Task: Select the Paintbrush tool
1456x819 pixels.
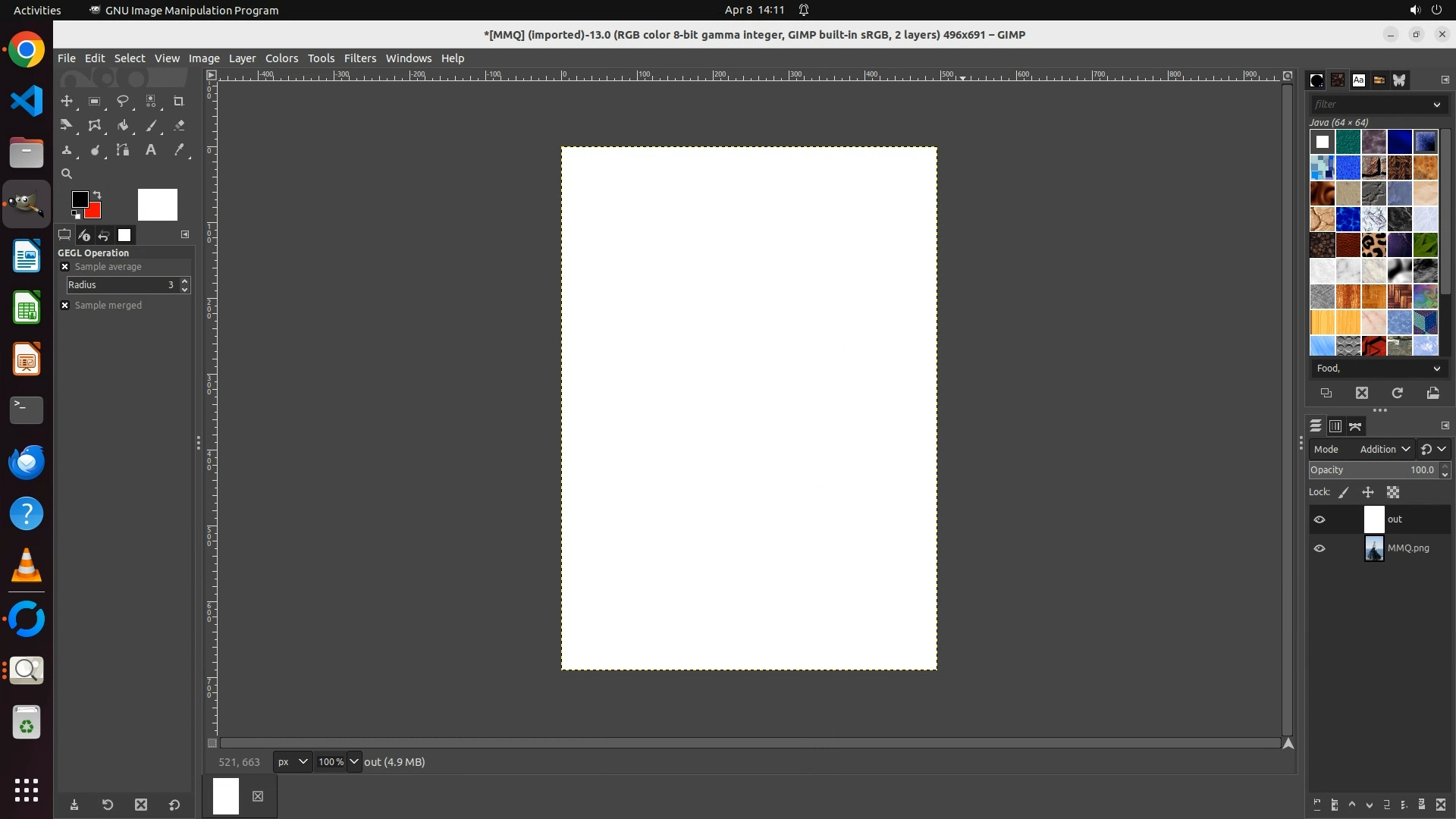Action: point(151,126)
